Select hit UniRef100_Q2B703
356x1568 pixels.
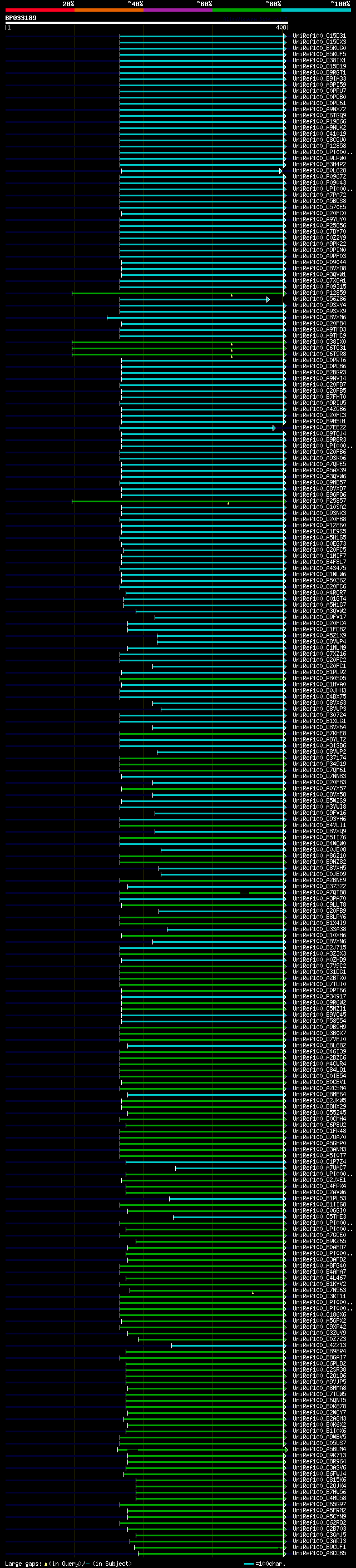point(319,1529)
